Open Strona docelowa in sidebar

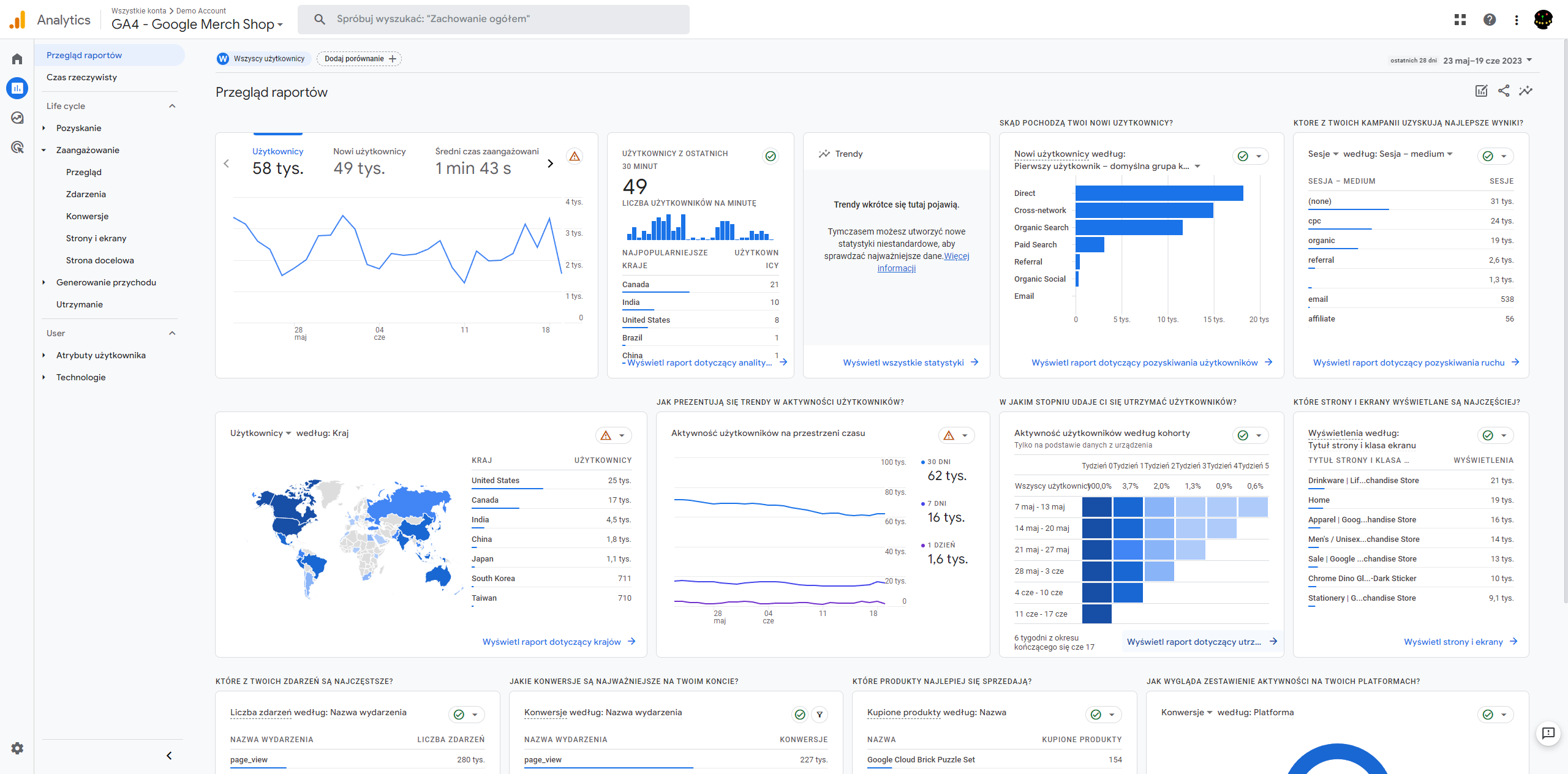(x=100, y=260)
